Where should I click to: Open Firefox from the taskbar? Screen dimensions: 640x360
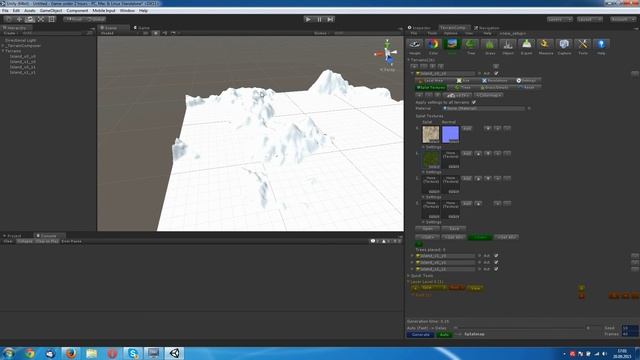pos(71,353)
